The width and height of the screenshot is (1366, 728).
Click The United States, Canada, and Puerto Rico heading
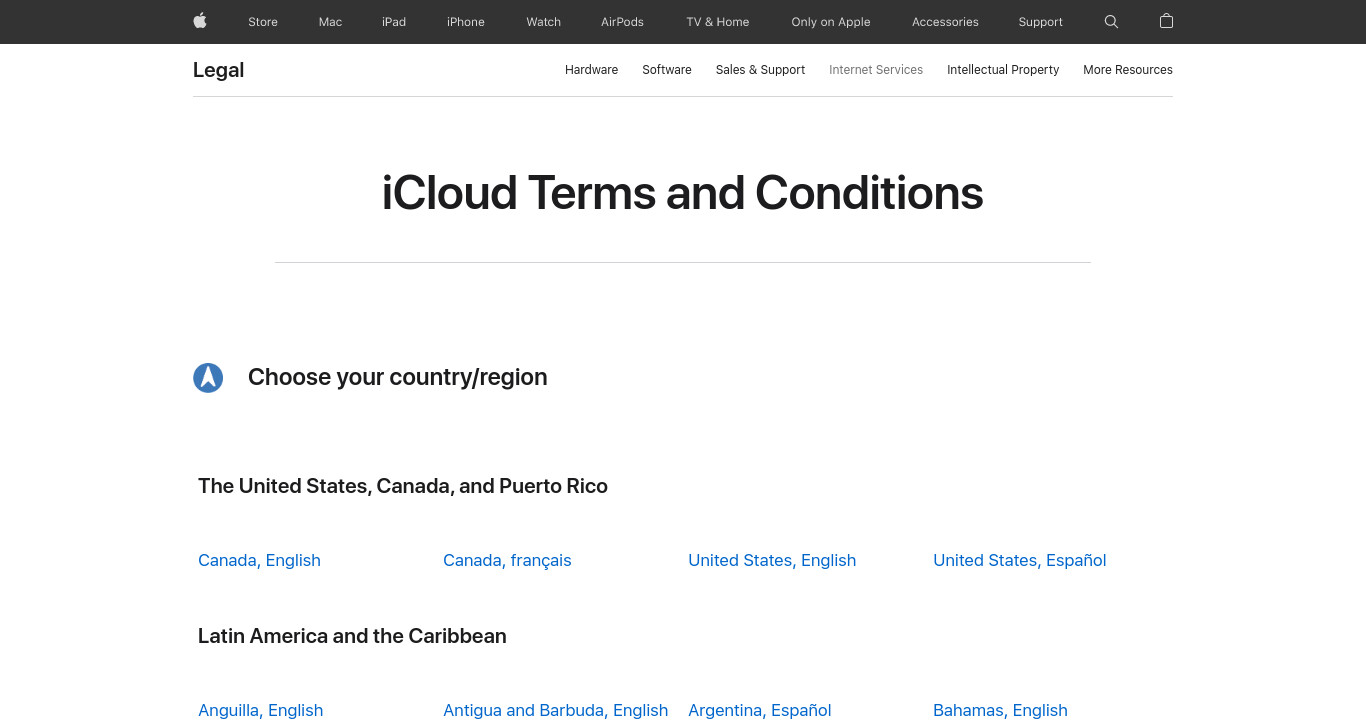click(403, 486)
